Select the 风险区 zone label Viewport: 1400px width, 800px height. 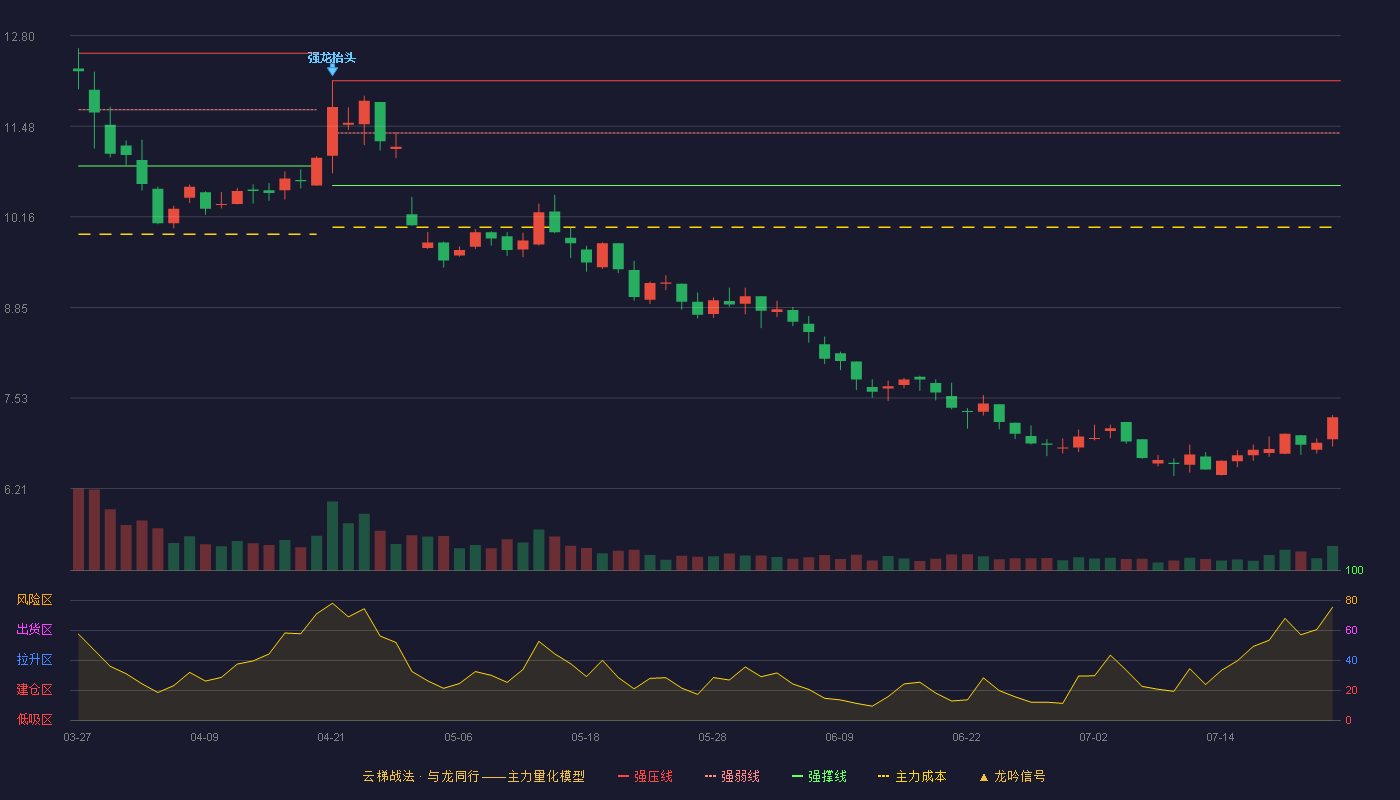[x=34, y=600]
